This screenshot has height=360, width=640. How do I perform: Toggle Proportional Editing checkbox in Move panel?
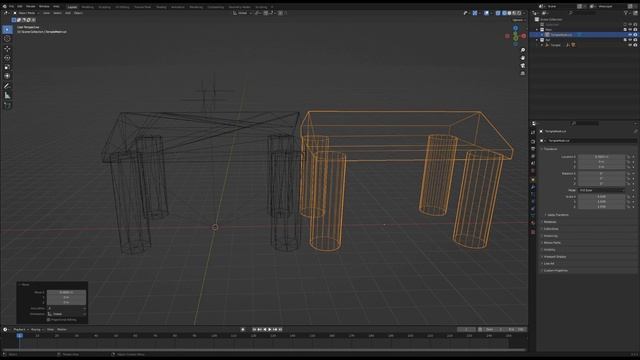click(x=49, y=320)
